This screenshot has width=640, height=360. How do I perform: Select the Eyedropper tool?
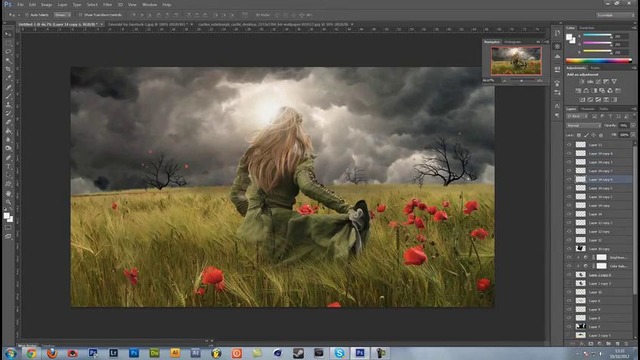[8, 78]
